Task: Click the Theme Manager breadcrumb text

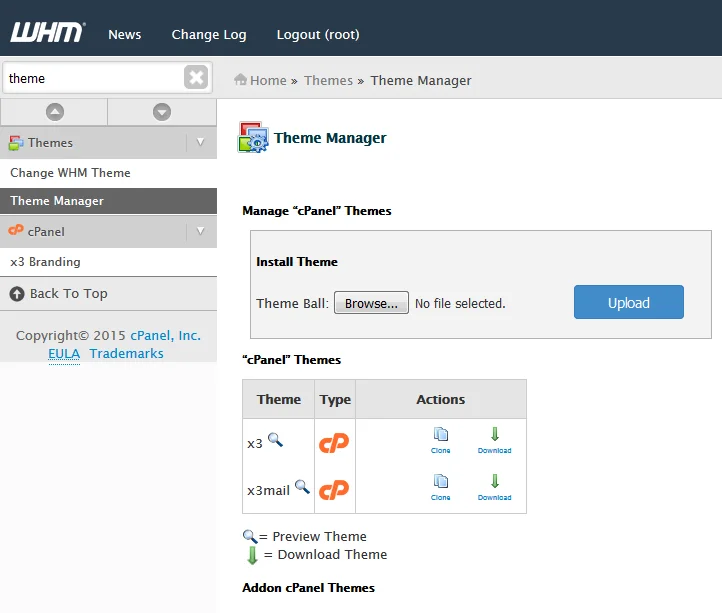Action: pos(421,81)
